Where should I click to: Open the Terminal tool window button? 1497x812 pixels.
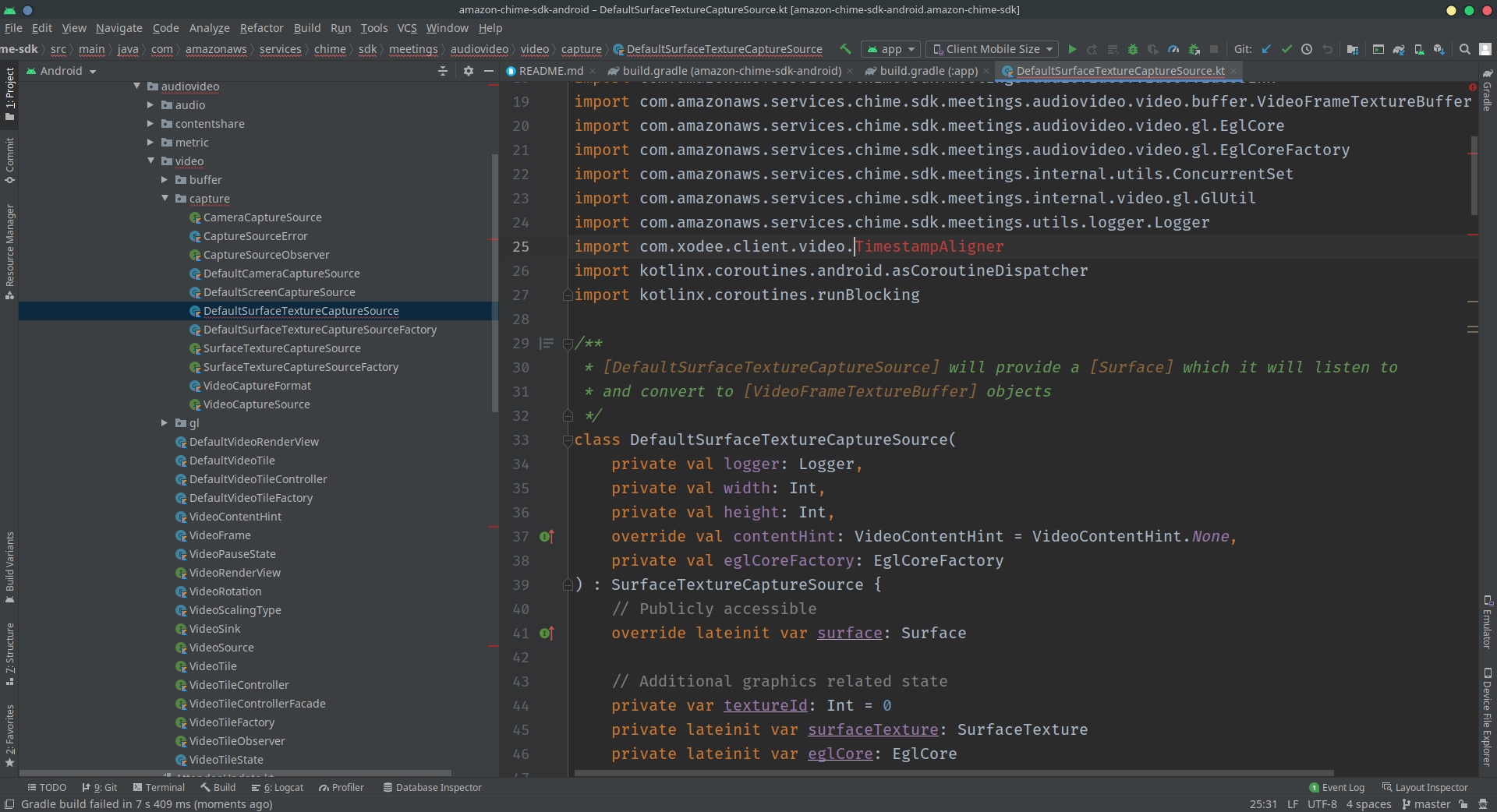click(x=158, y=788)
